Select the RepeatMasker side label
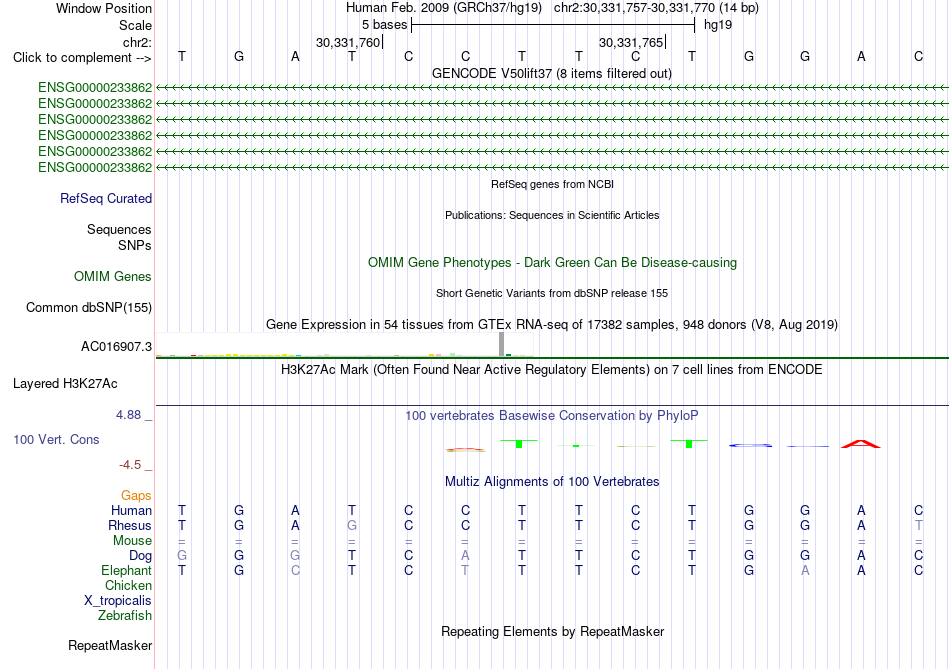Image resolution: width=950 pixels, height=669 pixels. pyautogui.click(x=110, y=645)
